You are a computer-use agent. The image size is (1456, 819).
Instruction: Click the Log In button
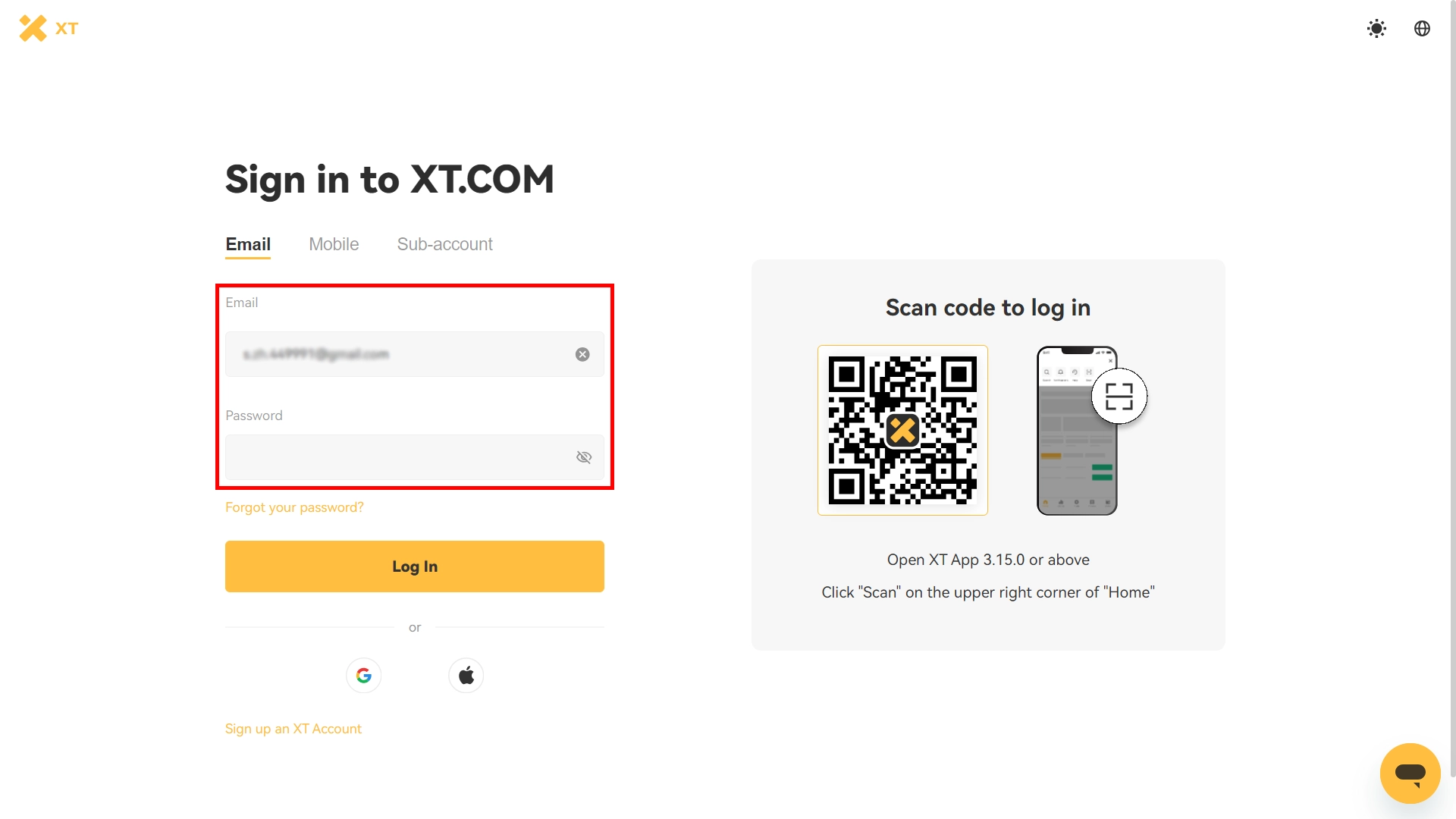click(x=415, y=566)
